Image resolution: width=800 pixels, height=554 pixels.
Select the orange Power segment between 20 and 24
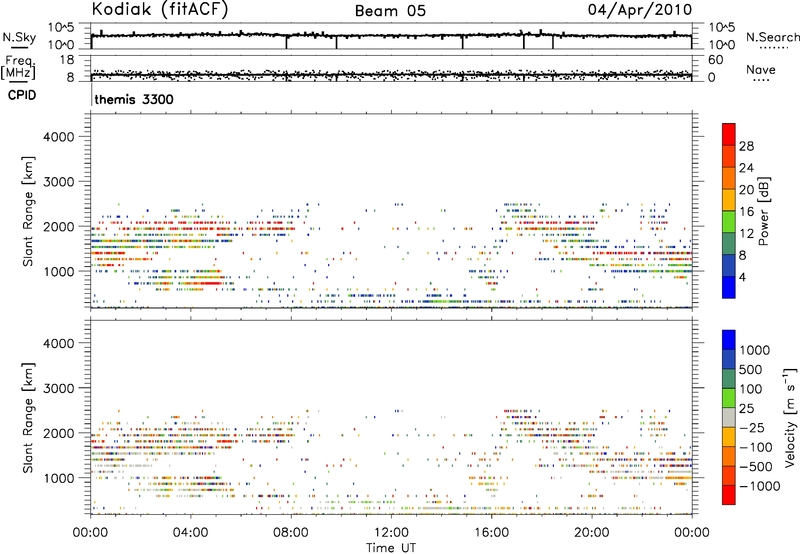point(729,178)
